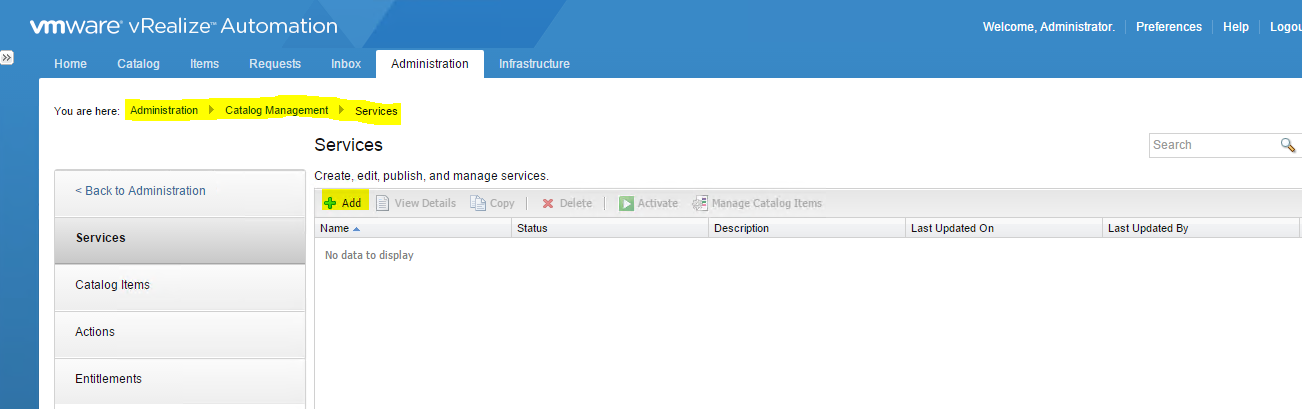This screenshot has height=409, width=1302.
Task: Go Back to Administration link
Action: pos(141,191)
